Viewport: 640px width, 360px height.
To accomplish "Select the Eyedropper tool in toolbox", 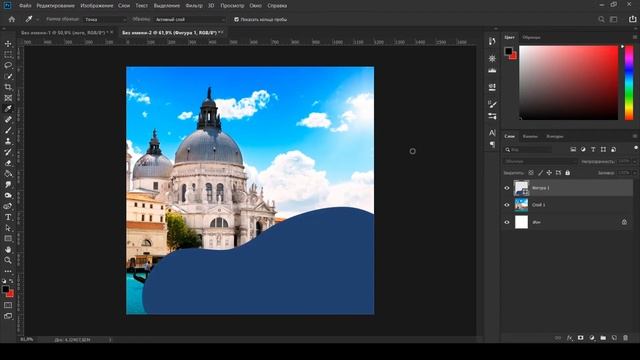I will pos(8,109).
